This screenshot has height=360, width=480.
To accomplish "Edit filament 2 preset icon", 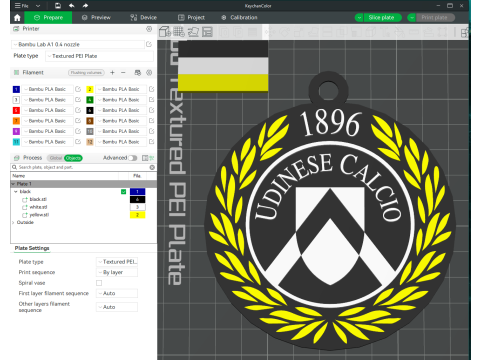I will click(151, 89).
